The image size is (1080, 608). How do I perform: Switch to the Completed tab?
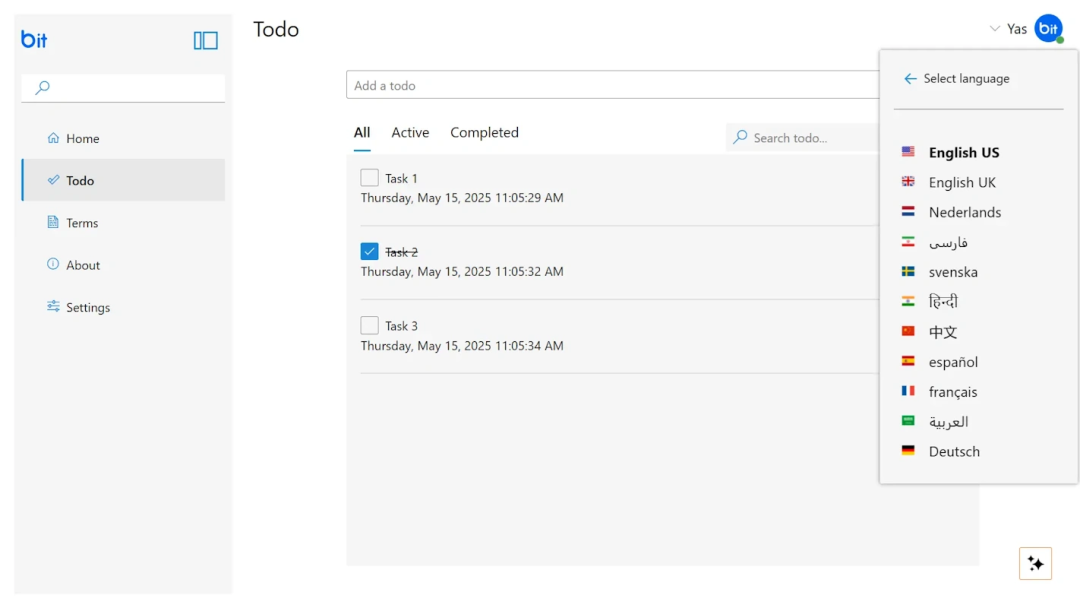[484, 132]
